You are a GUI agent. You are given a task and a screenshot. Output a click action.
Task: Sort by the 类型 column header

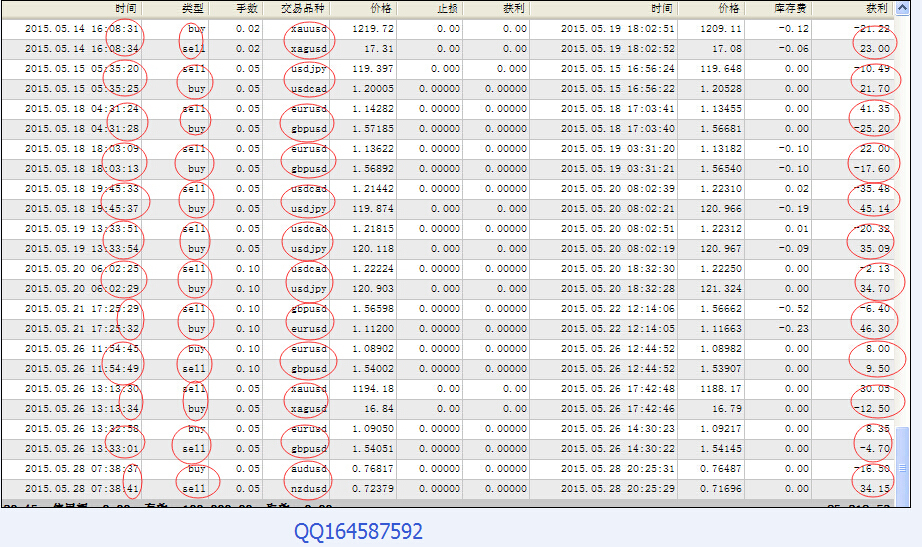(x=192, y=8)
